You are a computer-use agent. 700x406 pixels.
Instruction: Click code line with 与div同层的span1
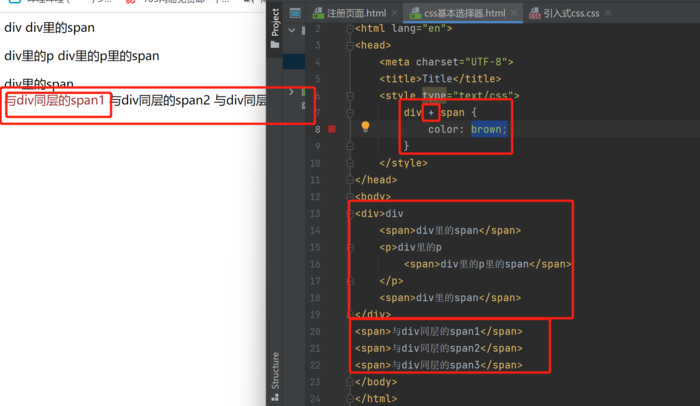click(439, 331)
